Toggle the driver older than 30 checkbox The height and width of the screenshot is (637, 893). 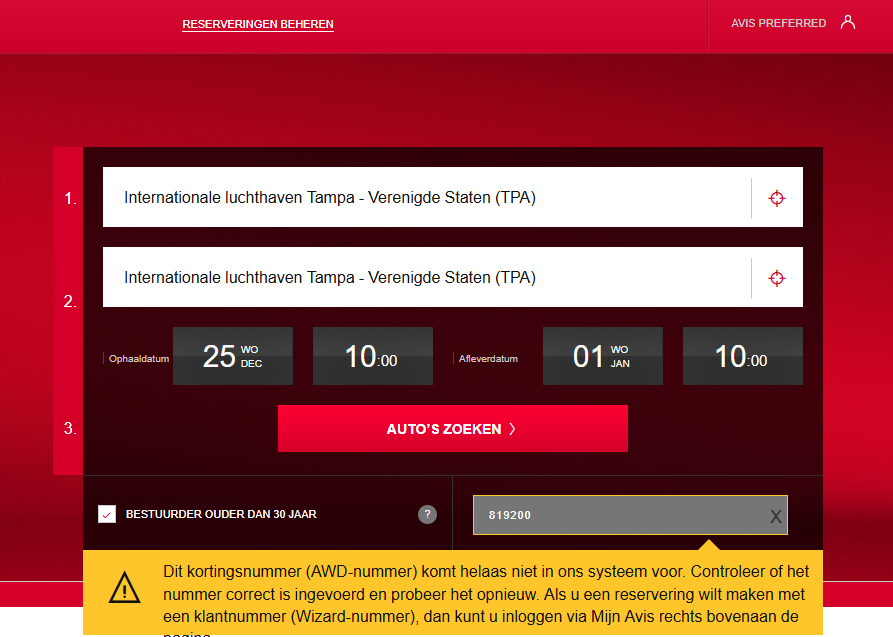pos(107,514)
